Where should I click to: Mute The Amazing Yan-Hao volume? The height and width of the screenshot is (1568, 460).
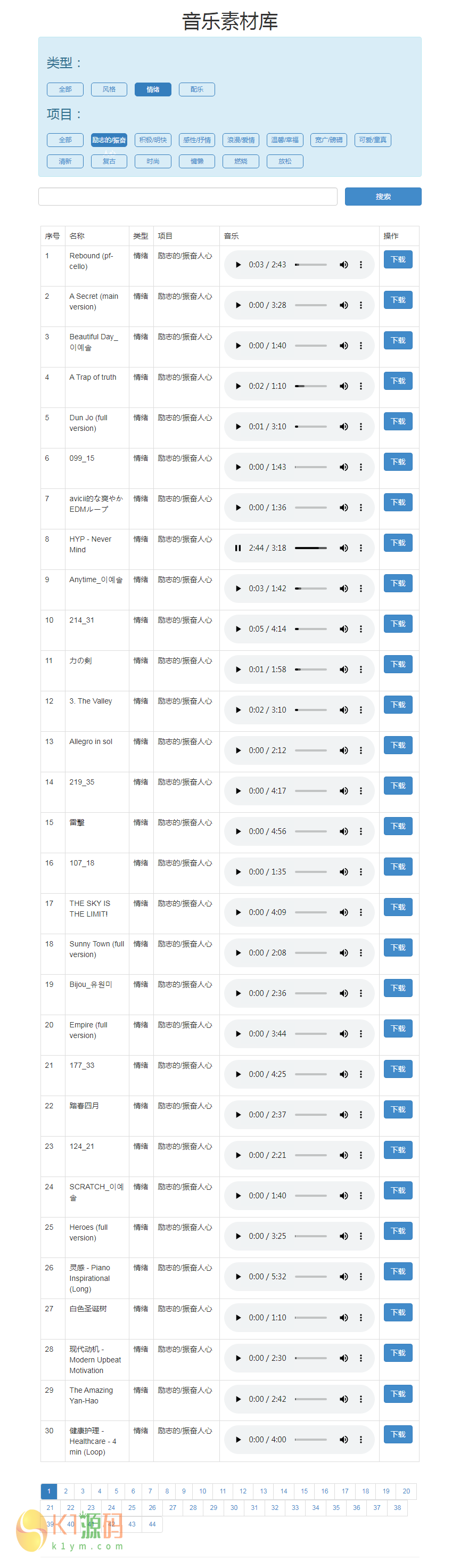[344, 1399]
